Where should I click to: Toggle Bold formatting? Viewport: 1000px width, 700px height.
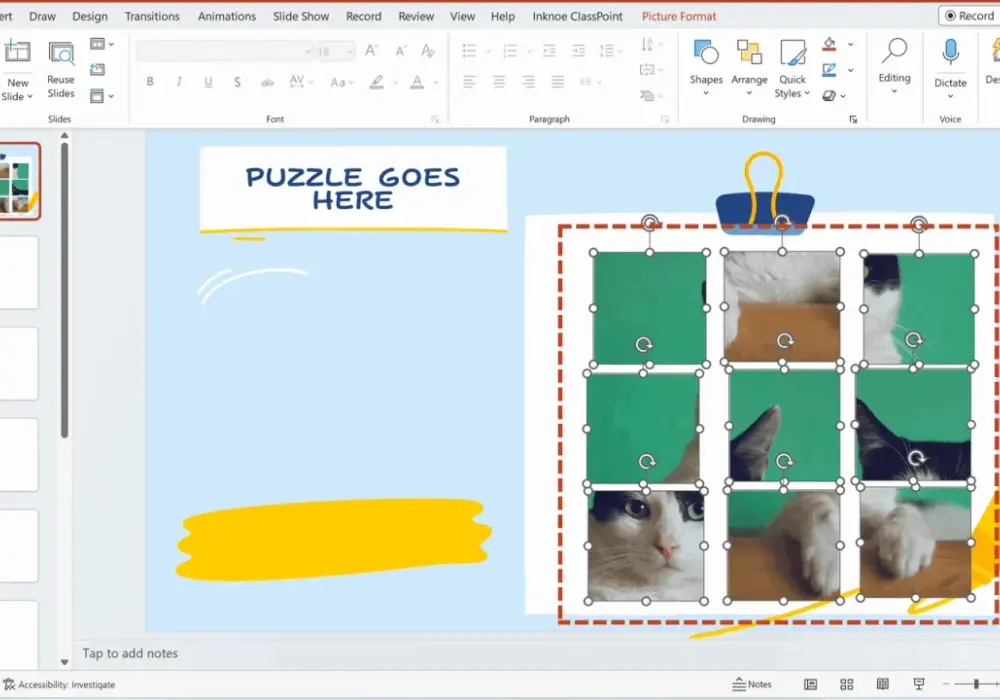point(150,82)
